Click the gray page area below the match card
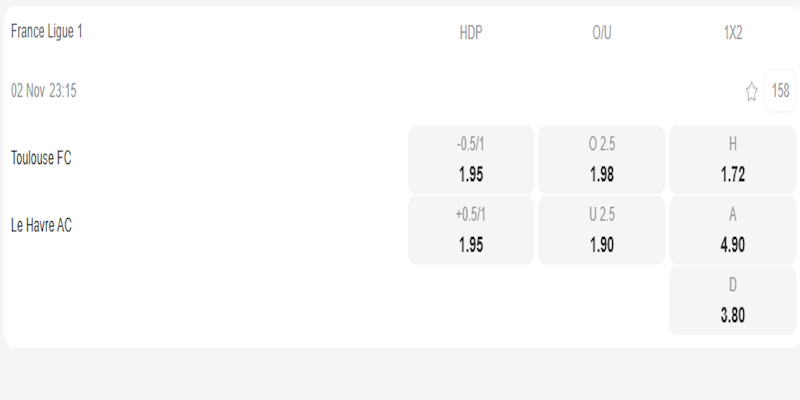800x400 pixels. coord(400,375)
